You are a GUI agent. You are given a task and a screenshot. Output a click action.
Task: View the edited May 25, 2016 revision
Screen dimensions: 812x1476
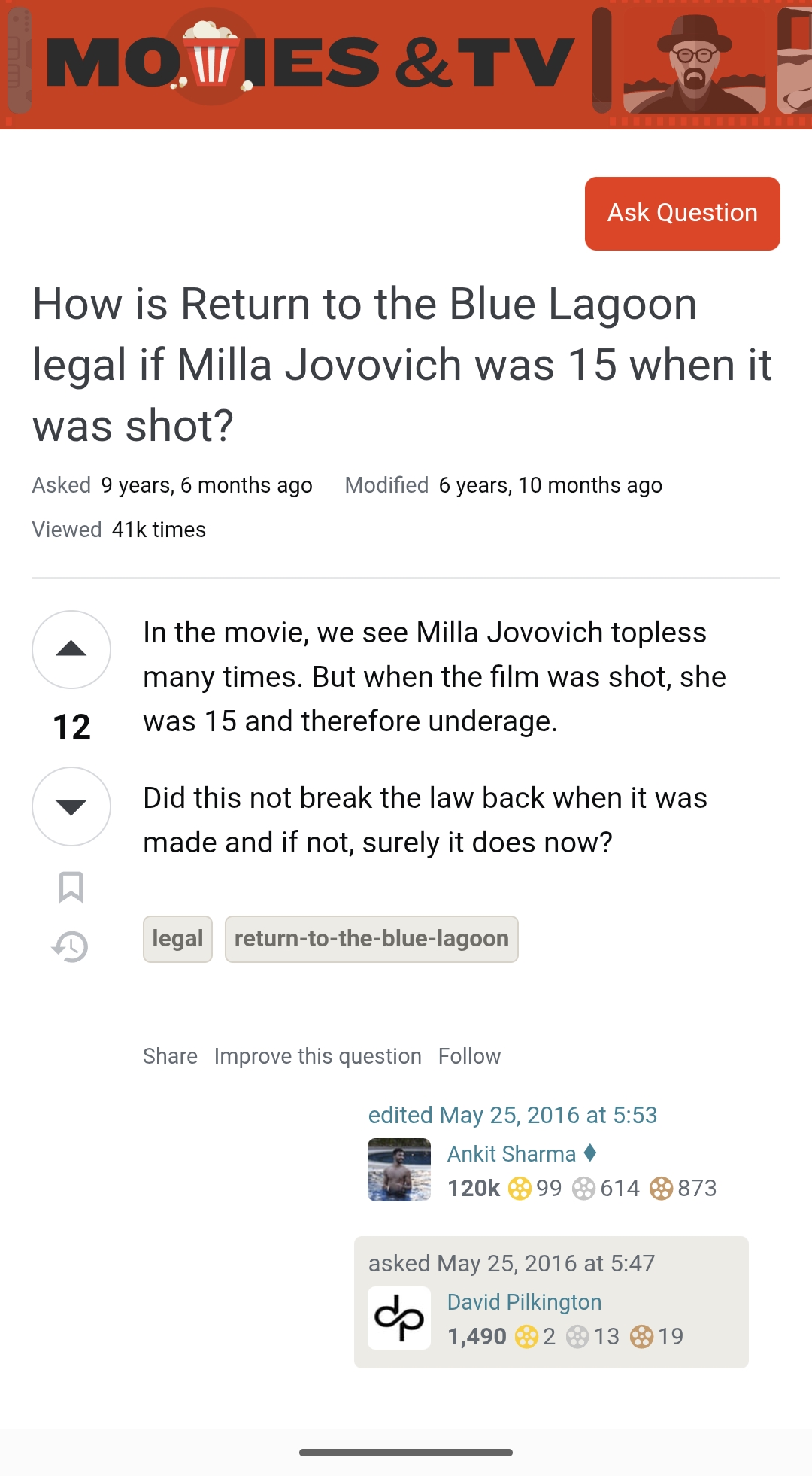[x=512, y=1115]
